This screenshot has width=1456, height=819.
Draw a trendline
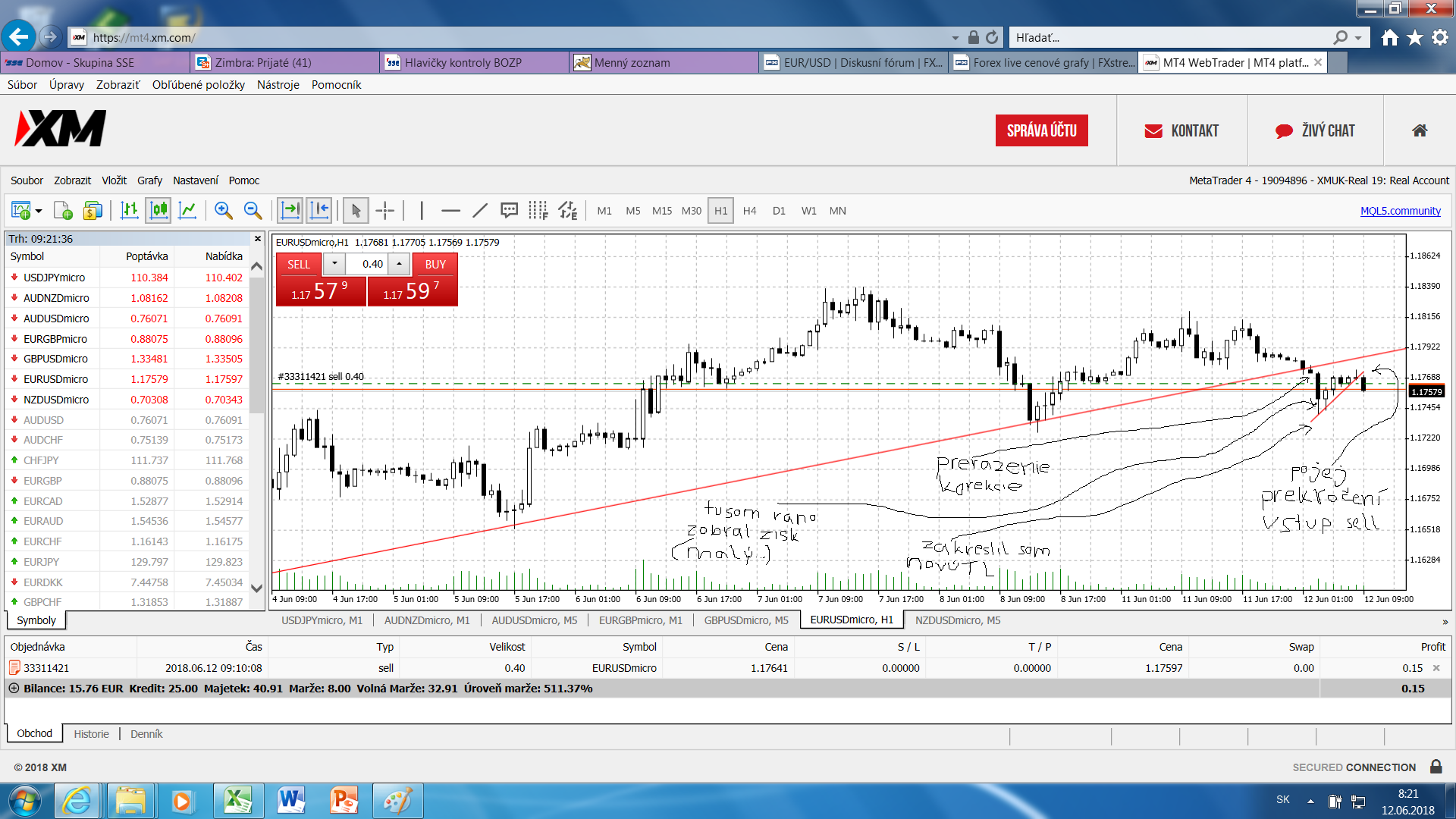[x=480, y=211]
